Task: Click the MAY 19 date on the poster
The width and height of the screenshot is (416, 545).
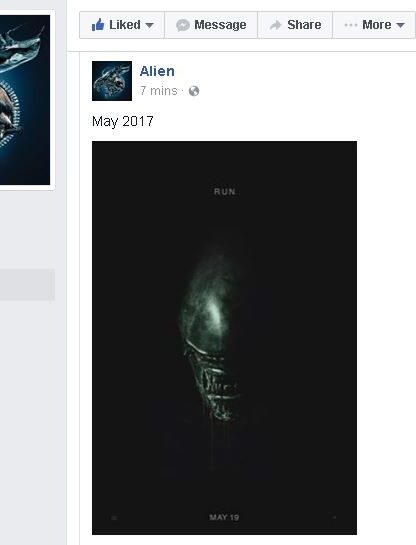Action: [x=224, y=517]
